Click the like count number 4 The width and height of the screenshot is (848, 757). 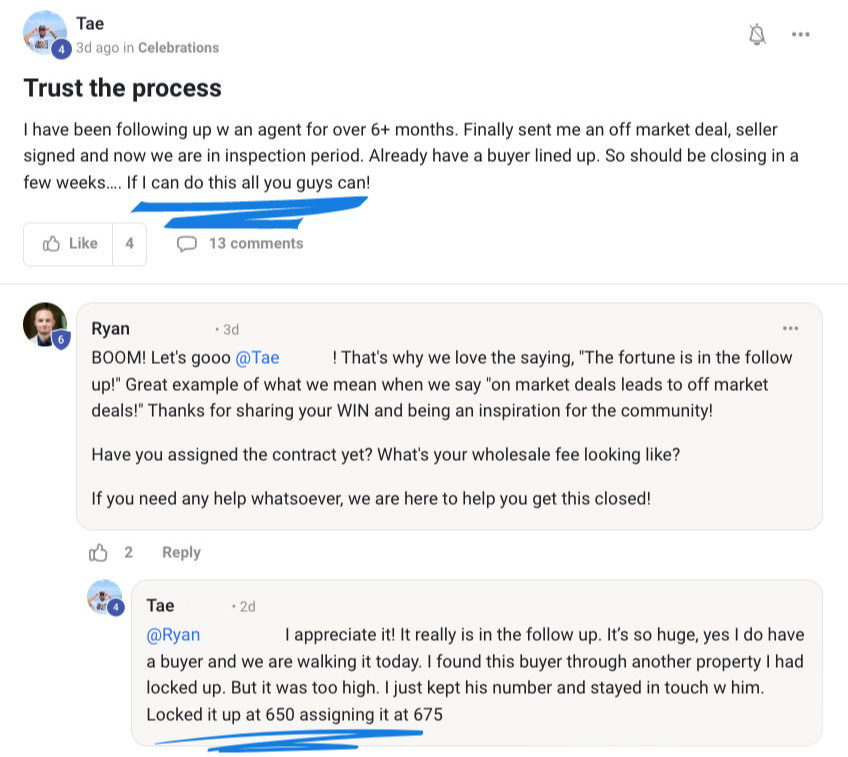(x=129, y=244)
